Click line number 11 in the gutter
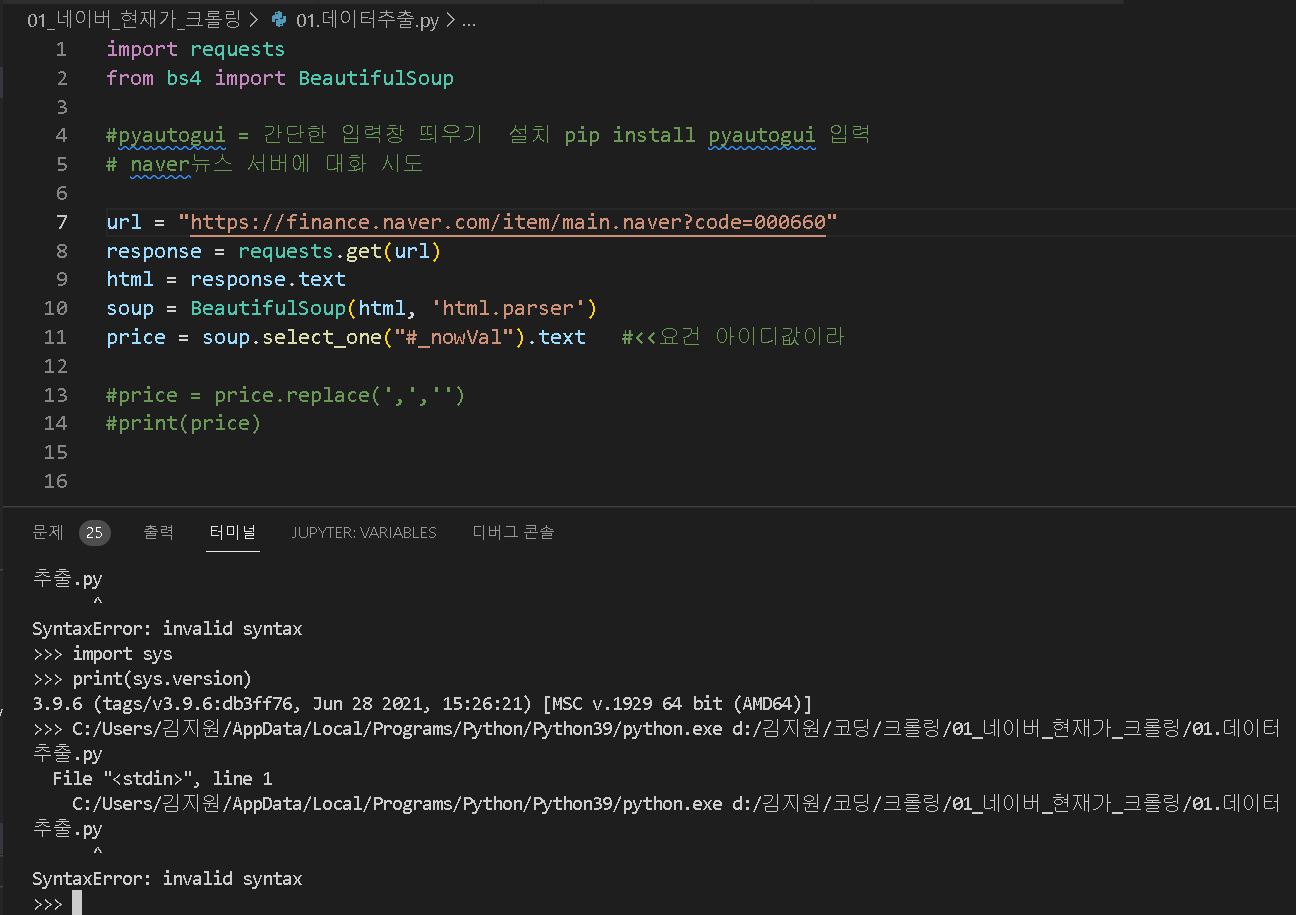Screen dimensions: 1296x915 click(56, 337)
